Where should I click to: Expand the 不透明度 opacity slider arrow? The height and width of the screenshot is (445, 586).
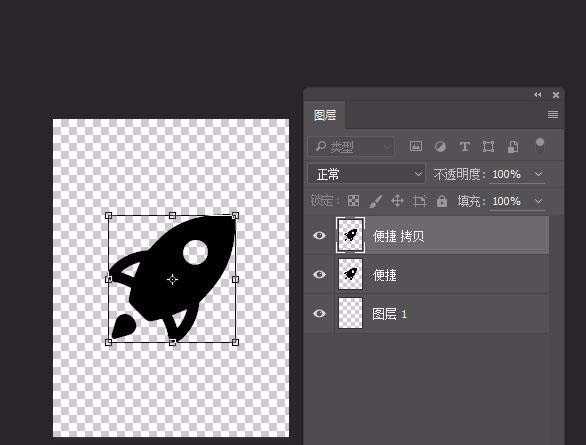click(x=539, y=174)
